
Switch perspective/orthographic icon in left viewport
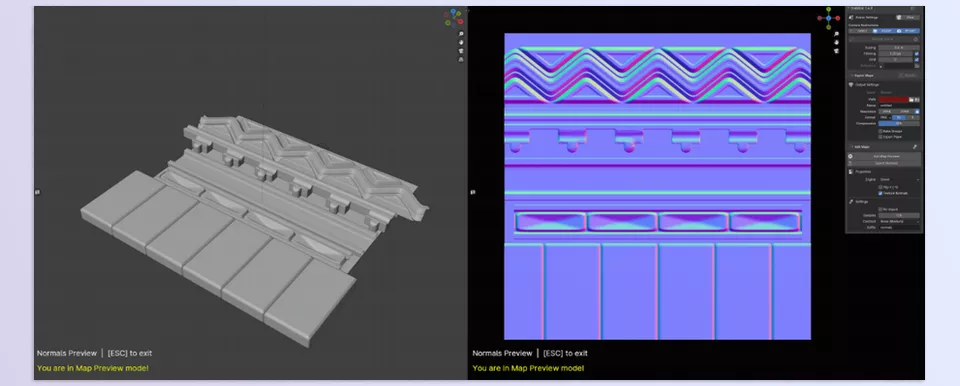click(x=461, y=59)
